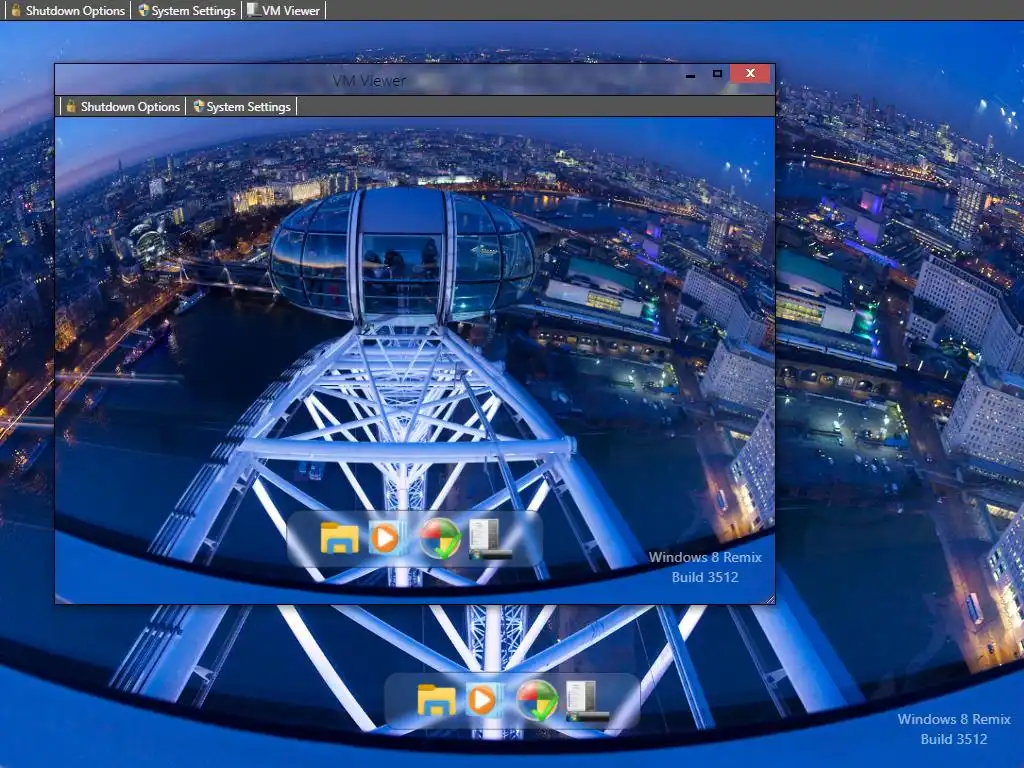Launch media player in desktop dock

[484, 701]
